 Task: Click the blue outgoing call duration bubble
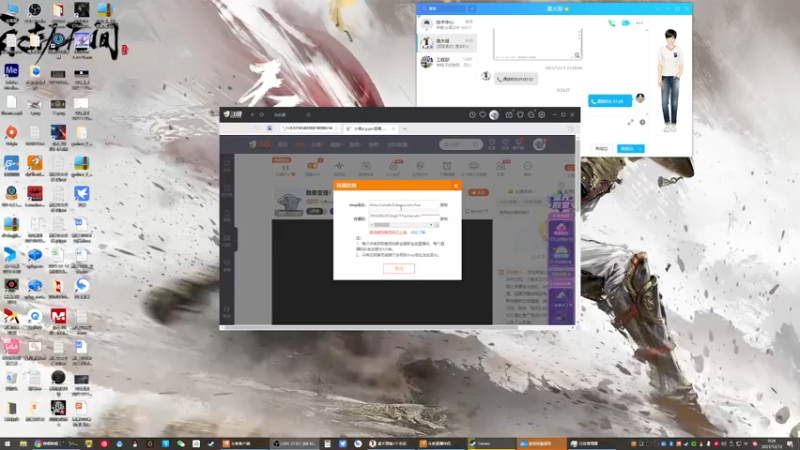tap(610, 101)
